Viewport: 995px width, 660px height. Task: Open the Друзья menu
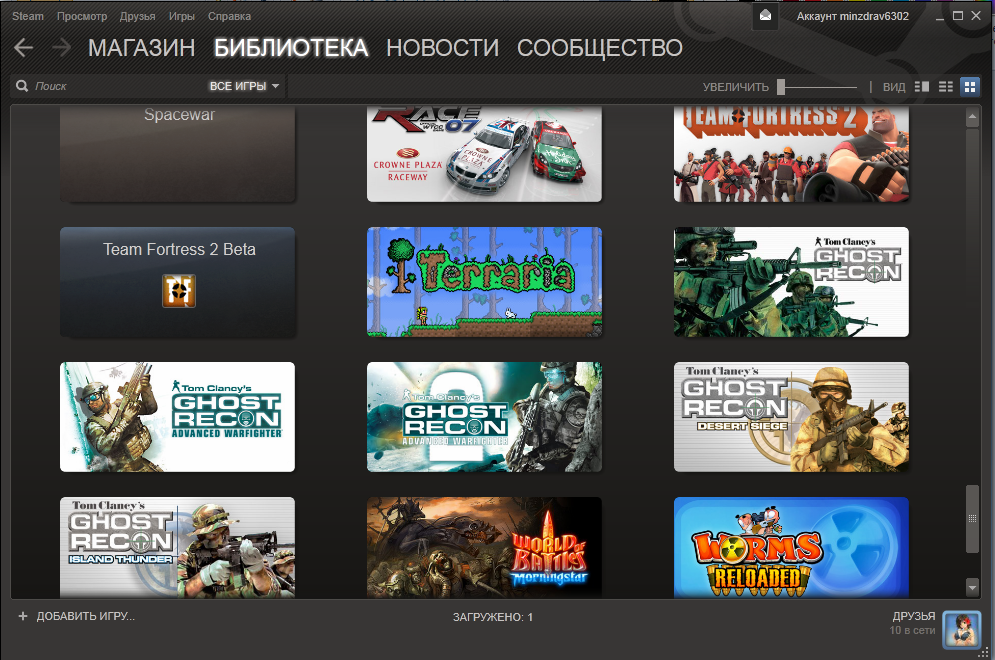click(137, 16)
